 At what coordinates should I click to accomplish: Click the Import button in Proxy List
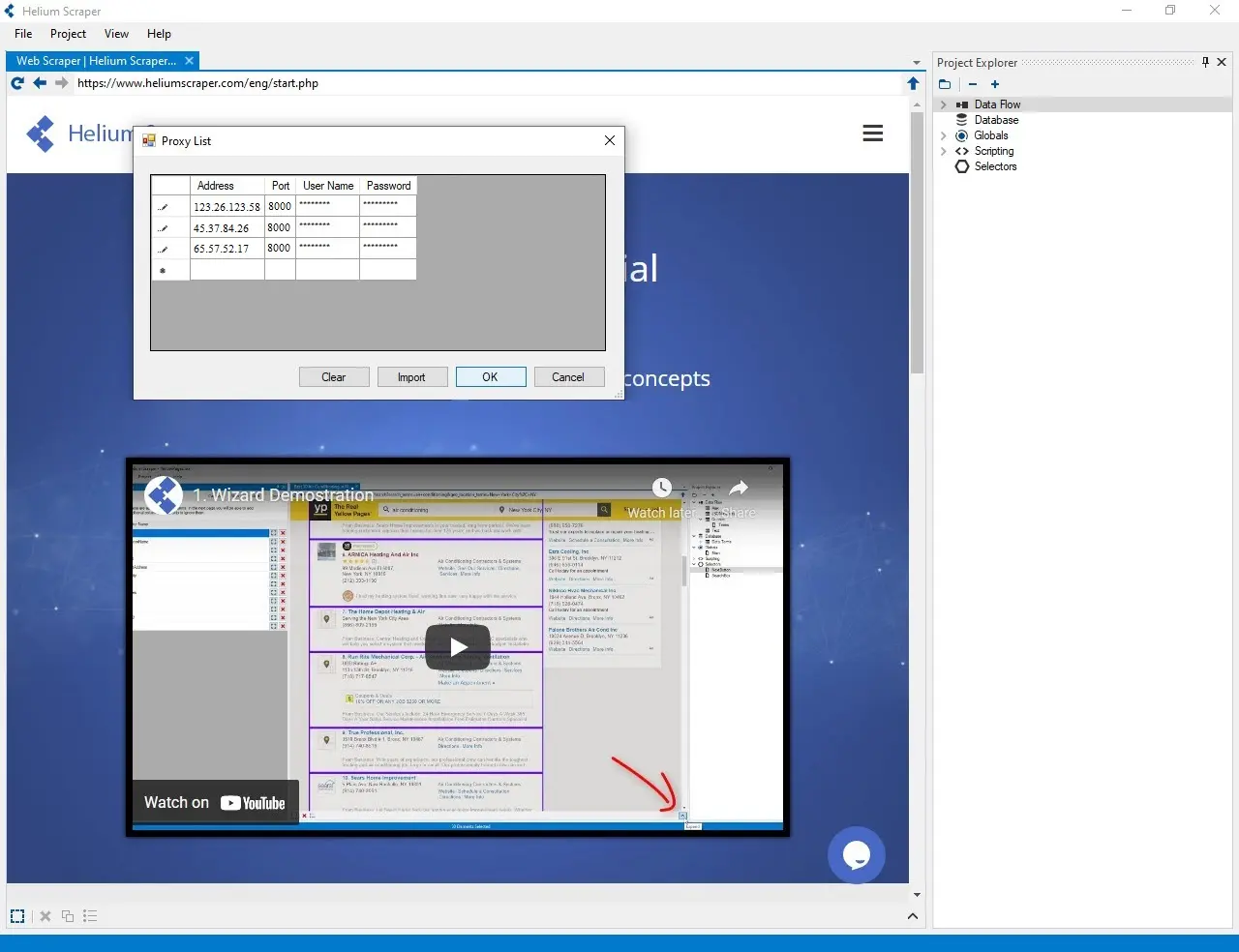[x=411, y=377]
